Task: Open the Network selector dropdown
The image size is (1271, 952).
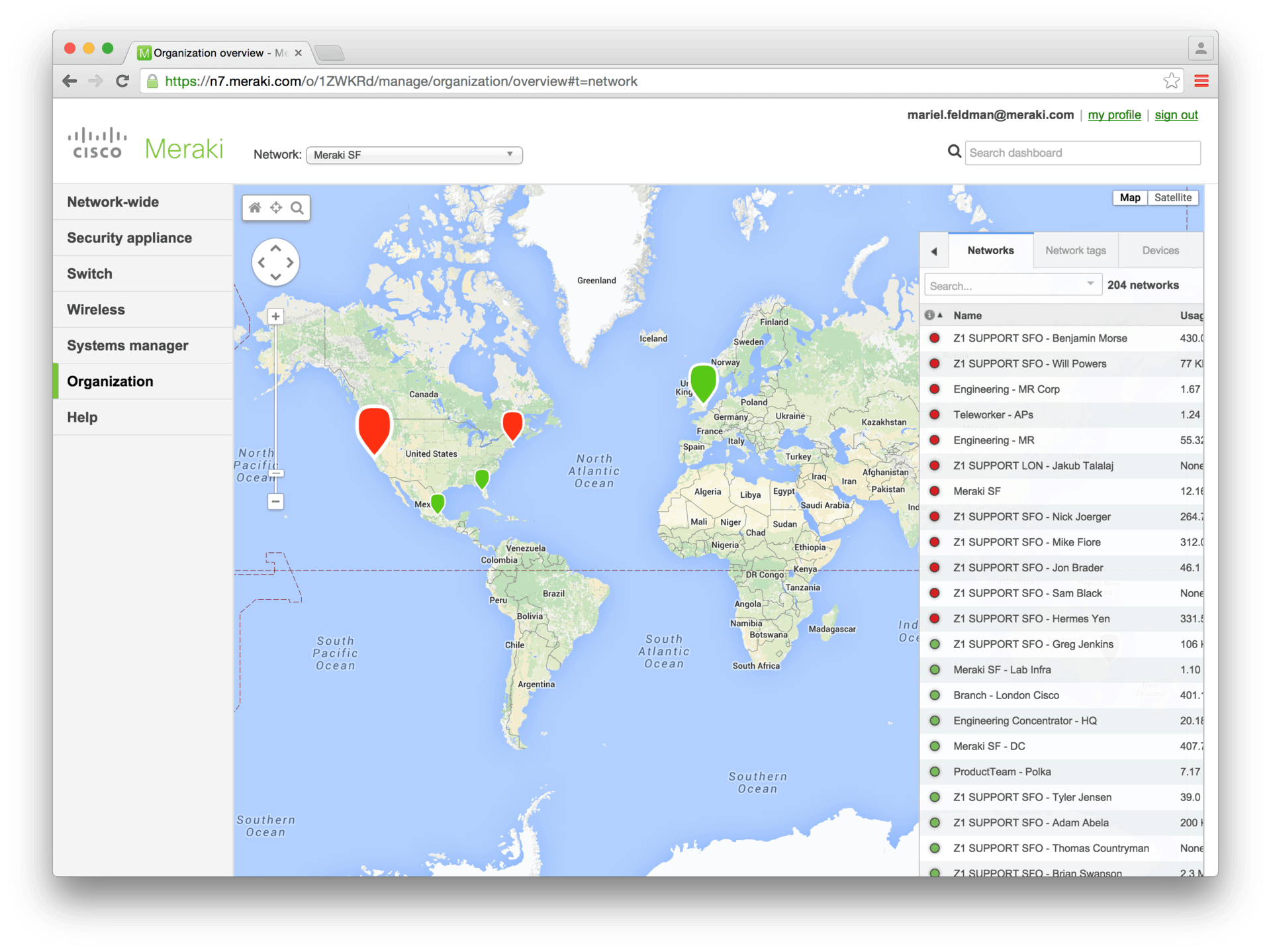Action: point(414,155)
